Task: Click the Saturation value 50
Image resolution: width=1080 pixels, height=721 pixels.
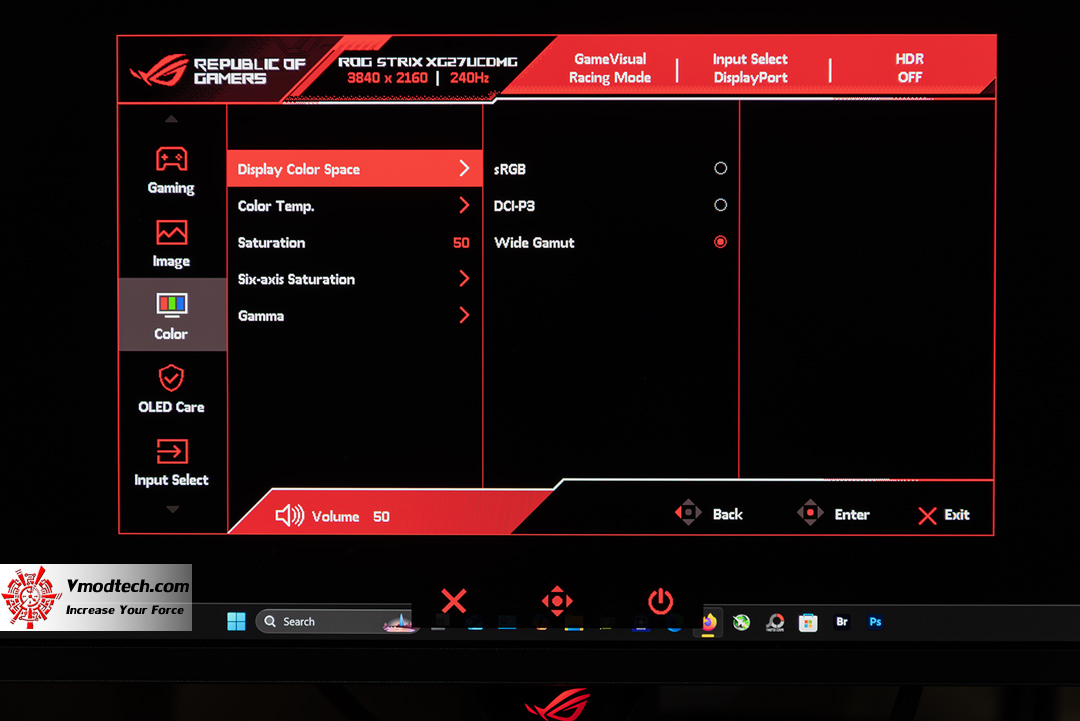Action: point(461,242)
